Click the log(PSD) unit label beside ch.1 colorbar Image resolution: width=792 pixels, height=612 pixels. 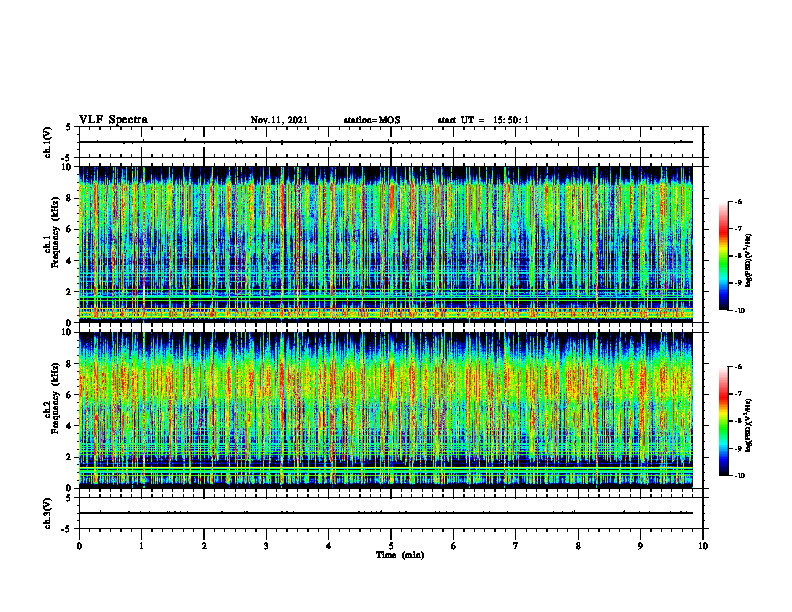(749, 261)
